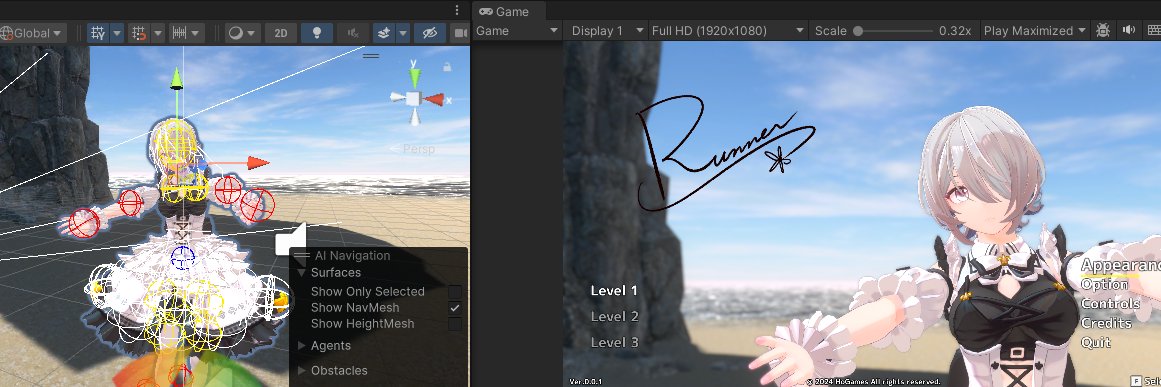Toggle the scene grid visibility icon
Screen dimensions: 1161x387
pyautogui.click(x=98, y=33)
